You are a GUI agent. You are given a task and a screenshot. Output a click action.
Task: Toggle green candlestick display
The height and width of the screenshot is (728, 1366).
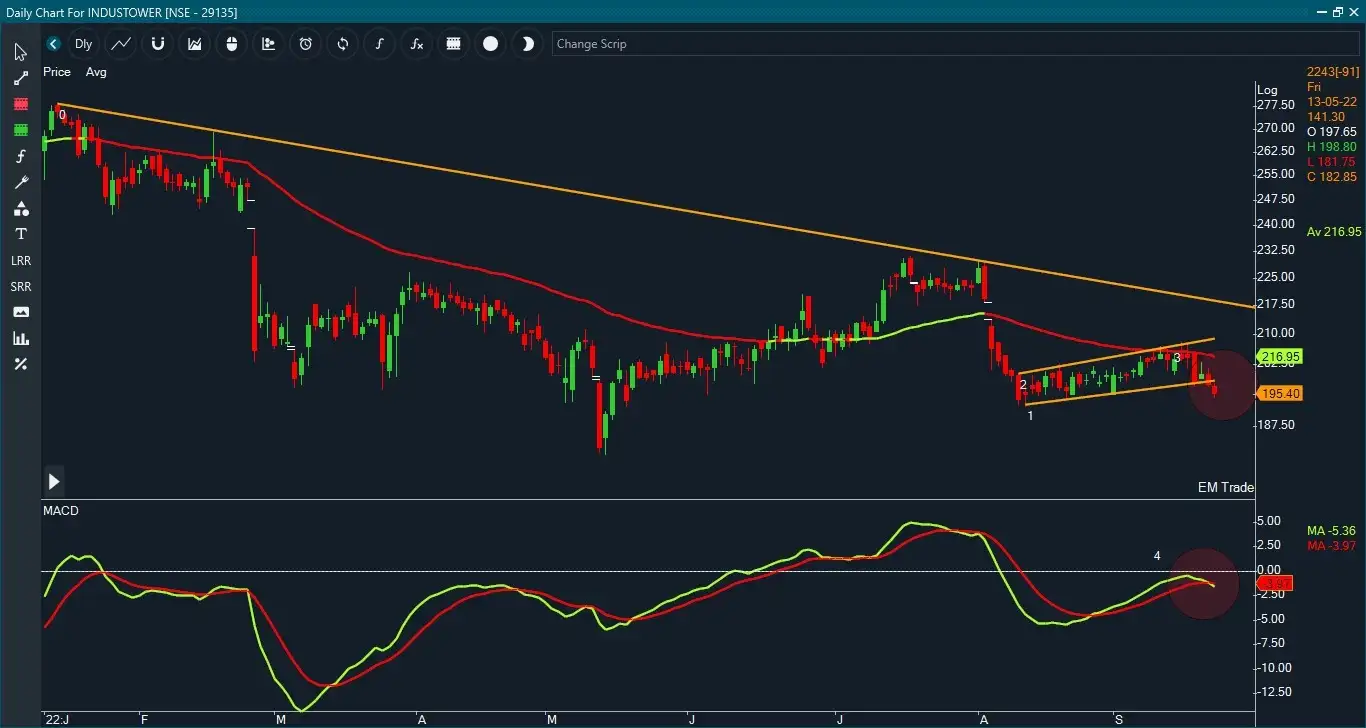[x=20, y=129]
